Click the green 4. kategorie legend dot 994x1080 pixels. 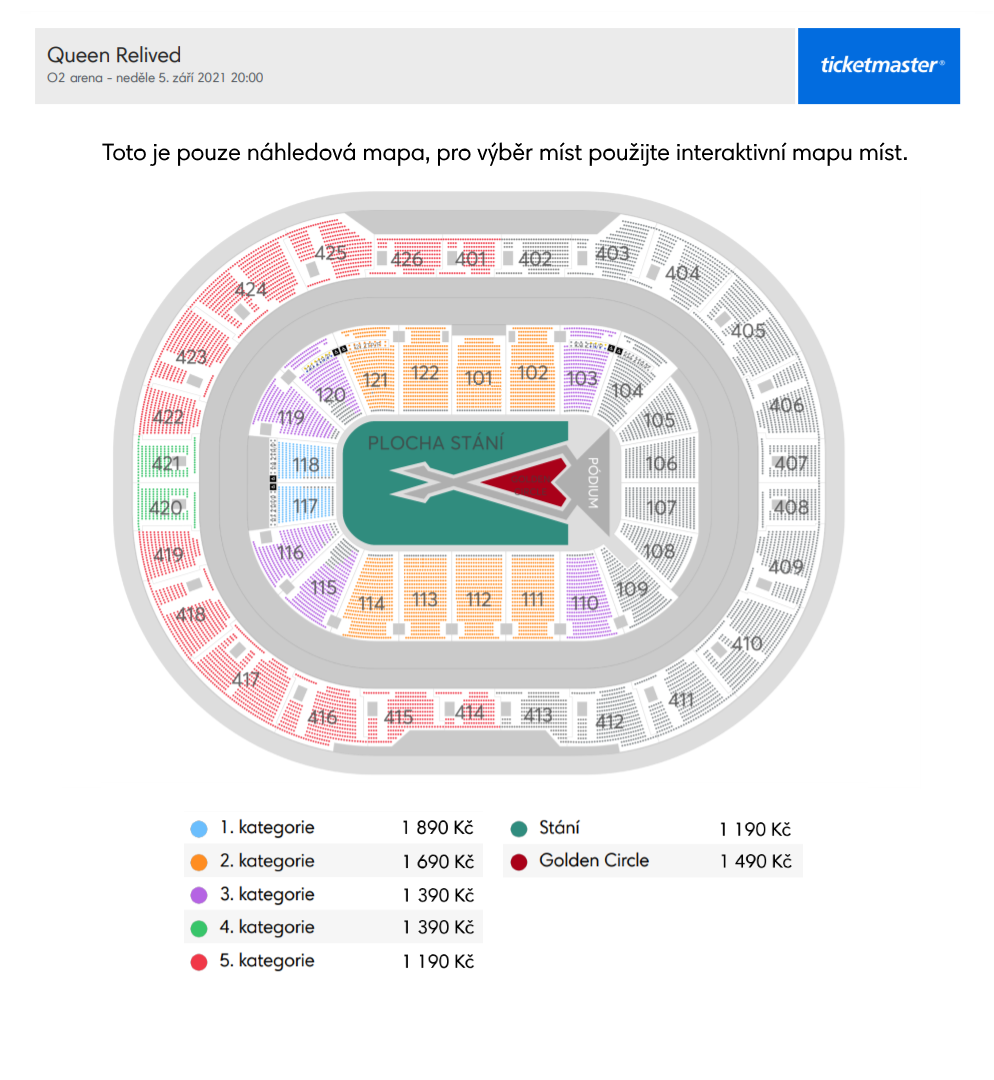199,928
